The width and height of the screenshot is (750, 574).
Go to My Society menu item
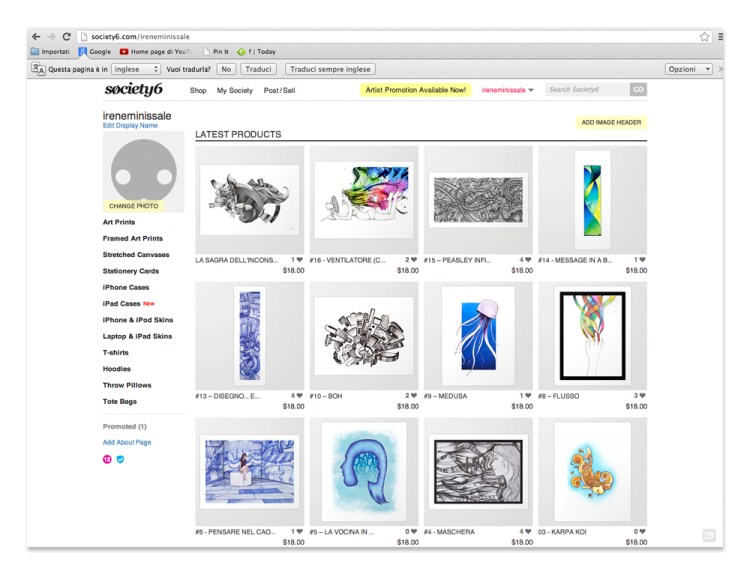tap(235, 90)
